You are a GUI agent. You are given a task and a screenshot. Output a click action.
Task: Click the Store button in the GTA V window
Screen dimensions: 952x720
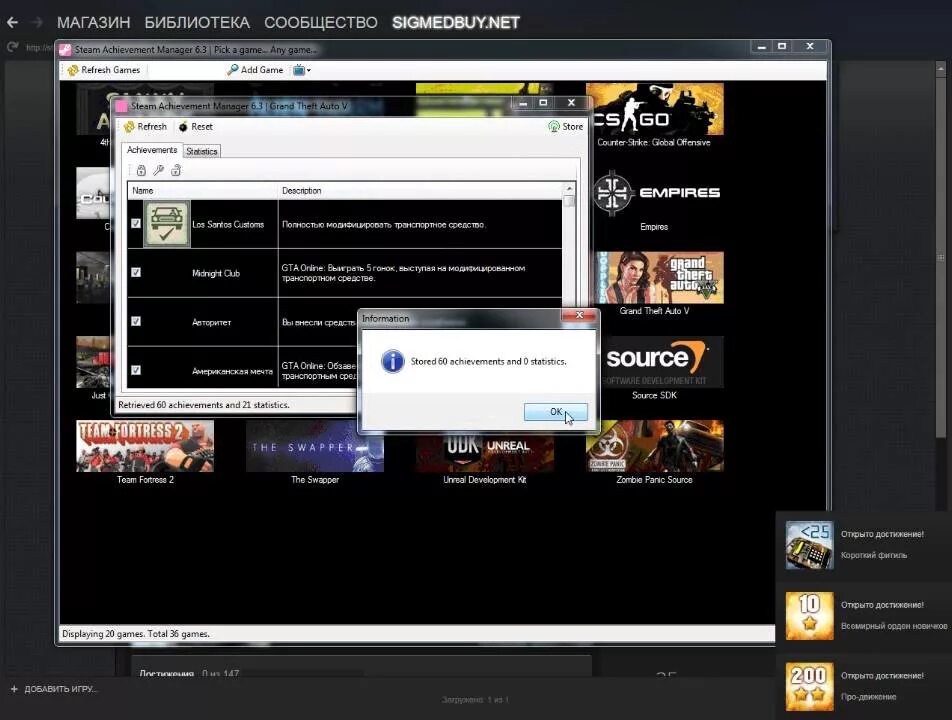(565, 126)
